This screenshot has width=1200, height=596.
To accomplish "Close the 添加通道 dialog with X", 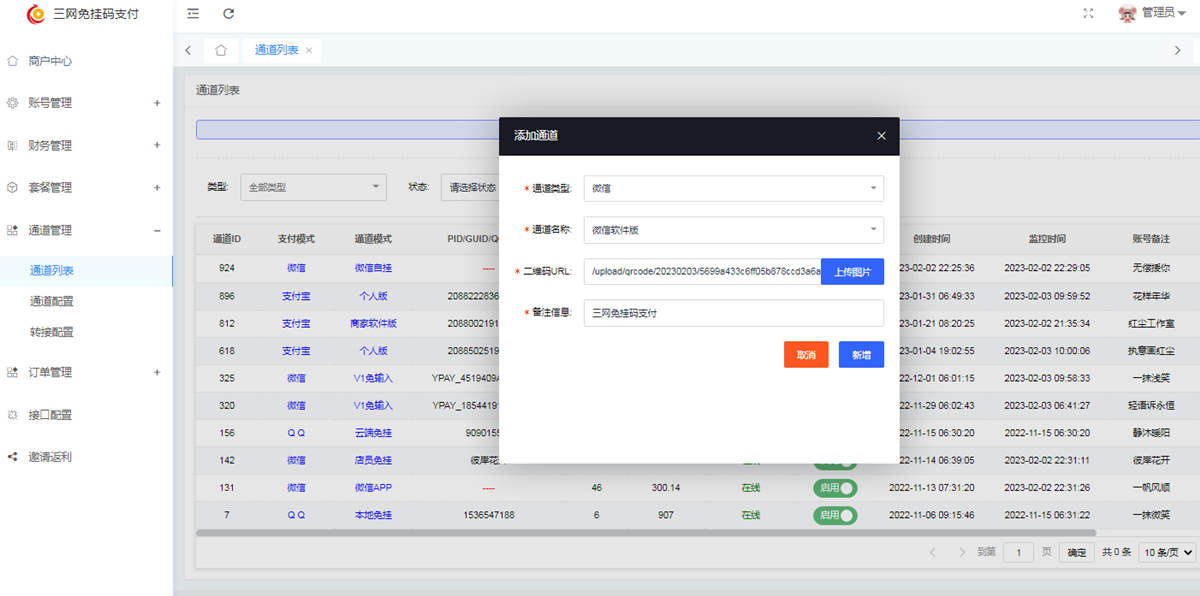I will pos(881,136).
